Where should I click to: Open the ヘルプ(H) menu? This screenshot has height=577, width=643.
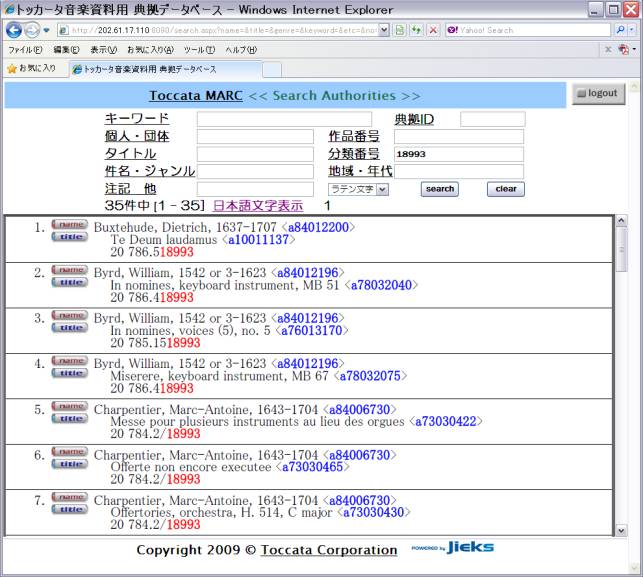(241, 50)
